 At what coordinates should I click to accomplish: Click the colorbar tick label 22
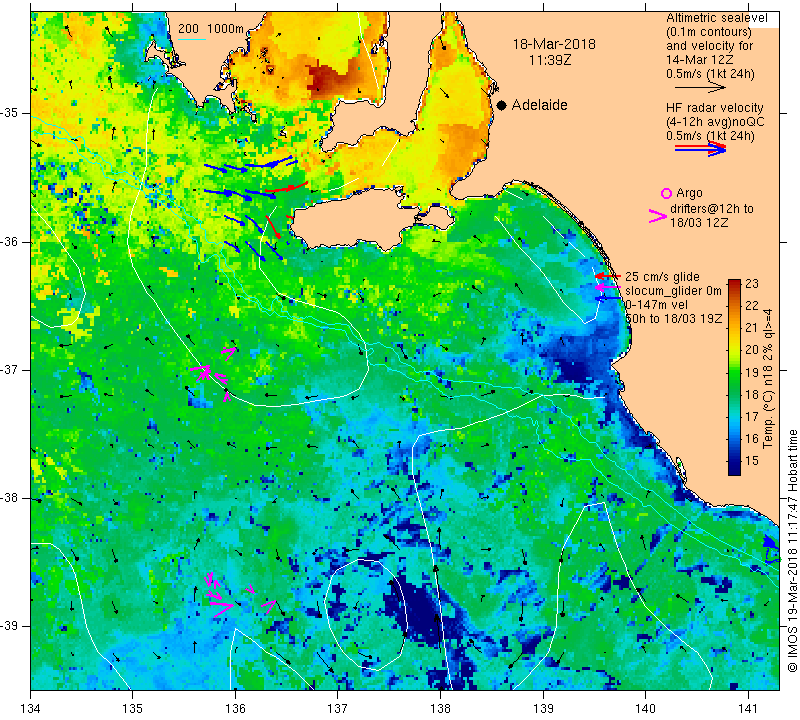point(752,306)
